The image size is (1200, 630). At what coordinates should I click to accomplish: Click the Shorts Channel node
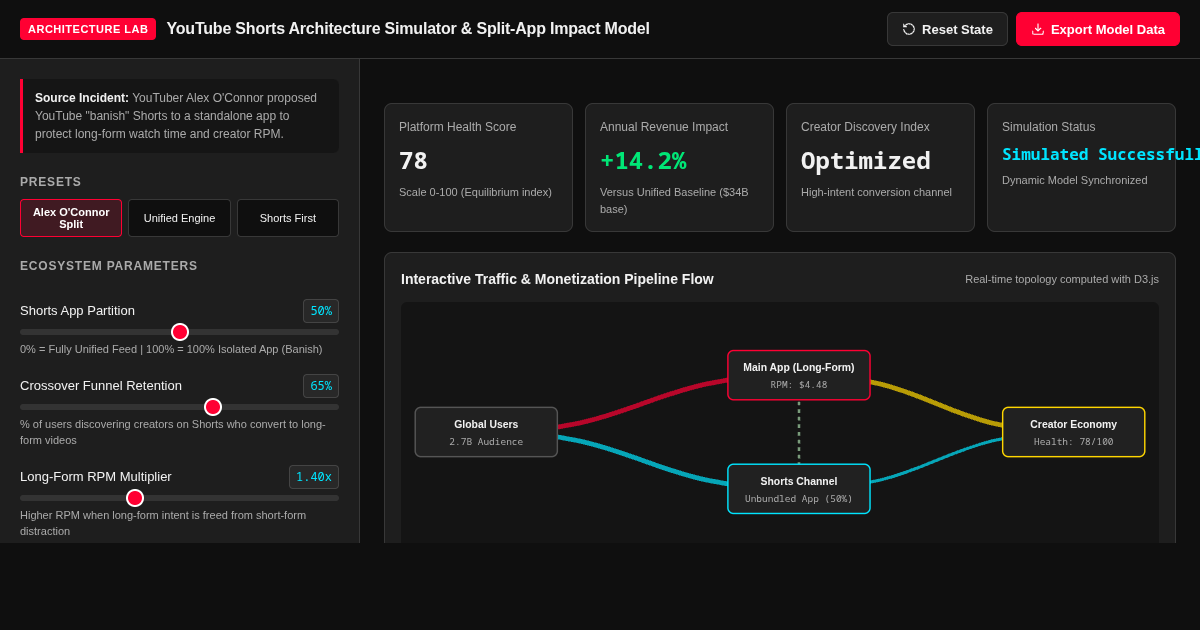(x=799, y=489)
